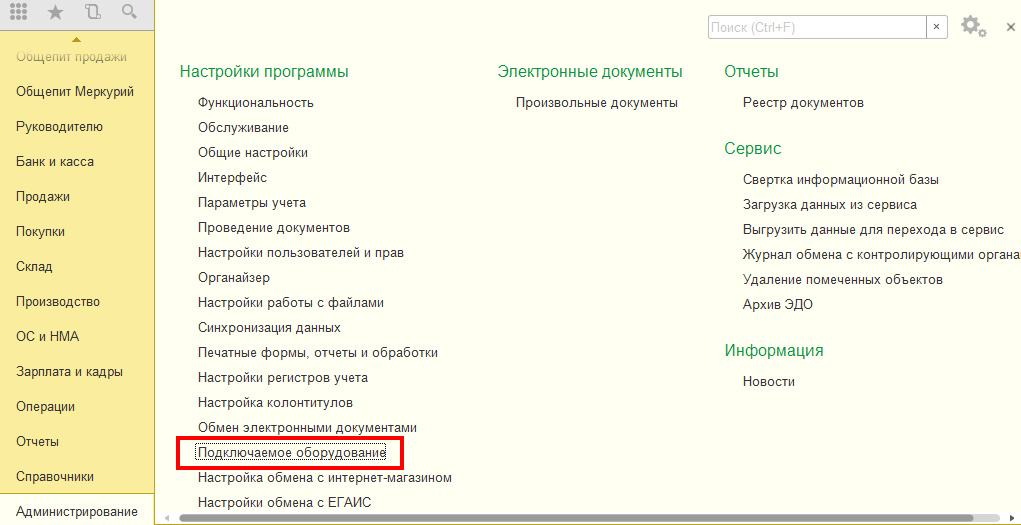Click the Поиск (Ctrl+F) search field
This screenshot has width=1021, height=525.
click(x=817, y=27)
